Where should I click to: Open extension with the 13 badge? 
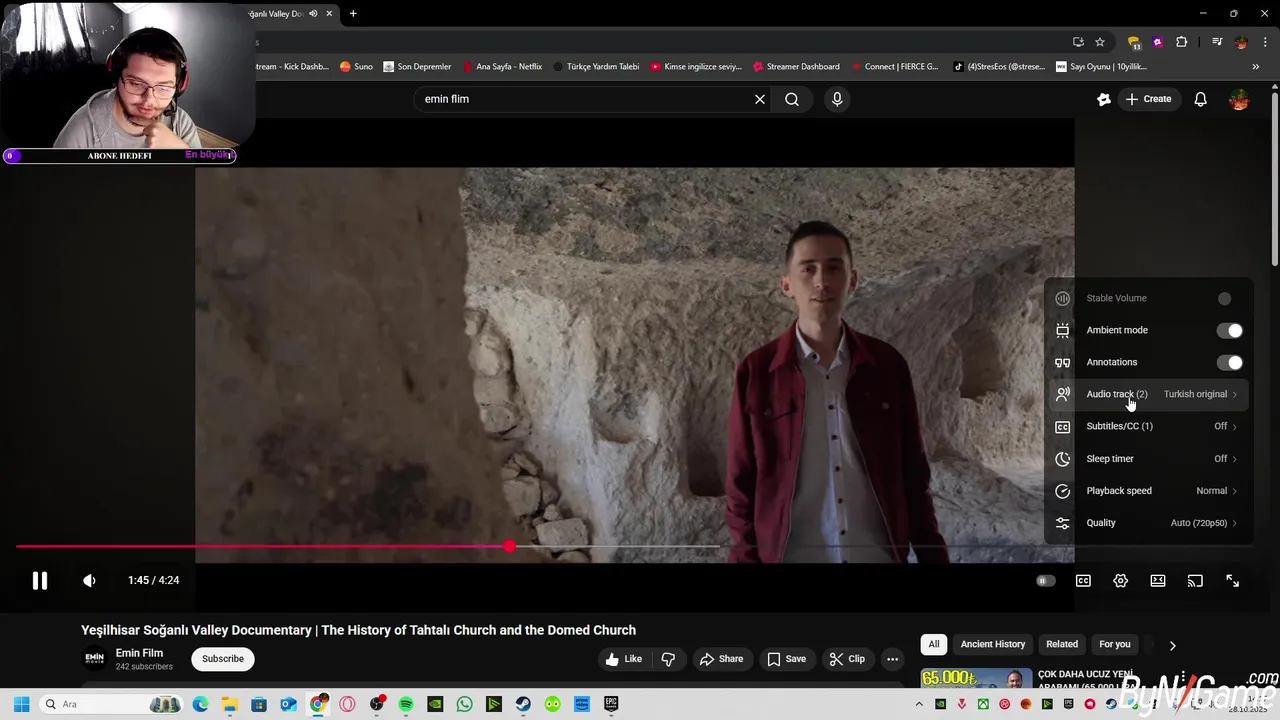(1133, 42)
